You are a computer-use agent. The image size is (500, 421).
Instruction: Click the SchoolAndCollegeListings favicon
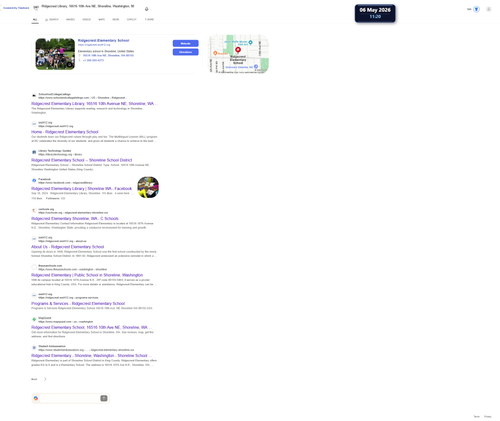click(x=34, y=96)
